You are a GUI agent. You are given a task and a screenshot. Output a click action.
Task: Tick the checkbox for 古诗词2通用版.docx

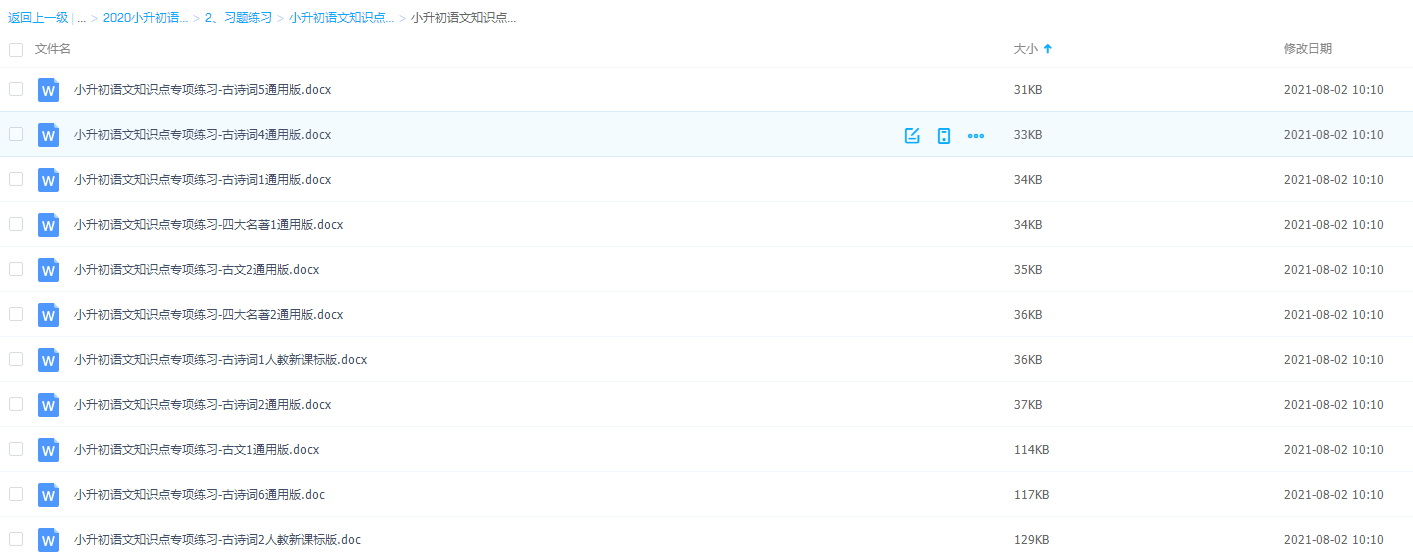16,404
